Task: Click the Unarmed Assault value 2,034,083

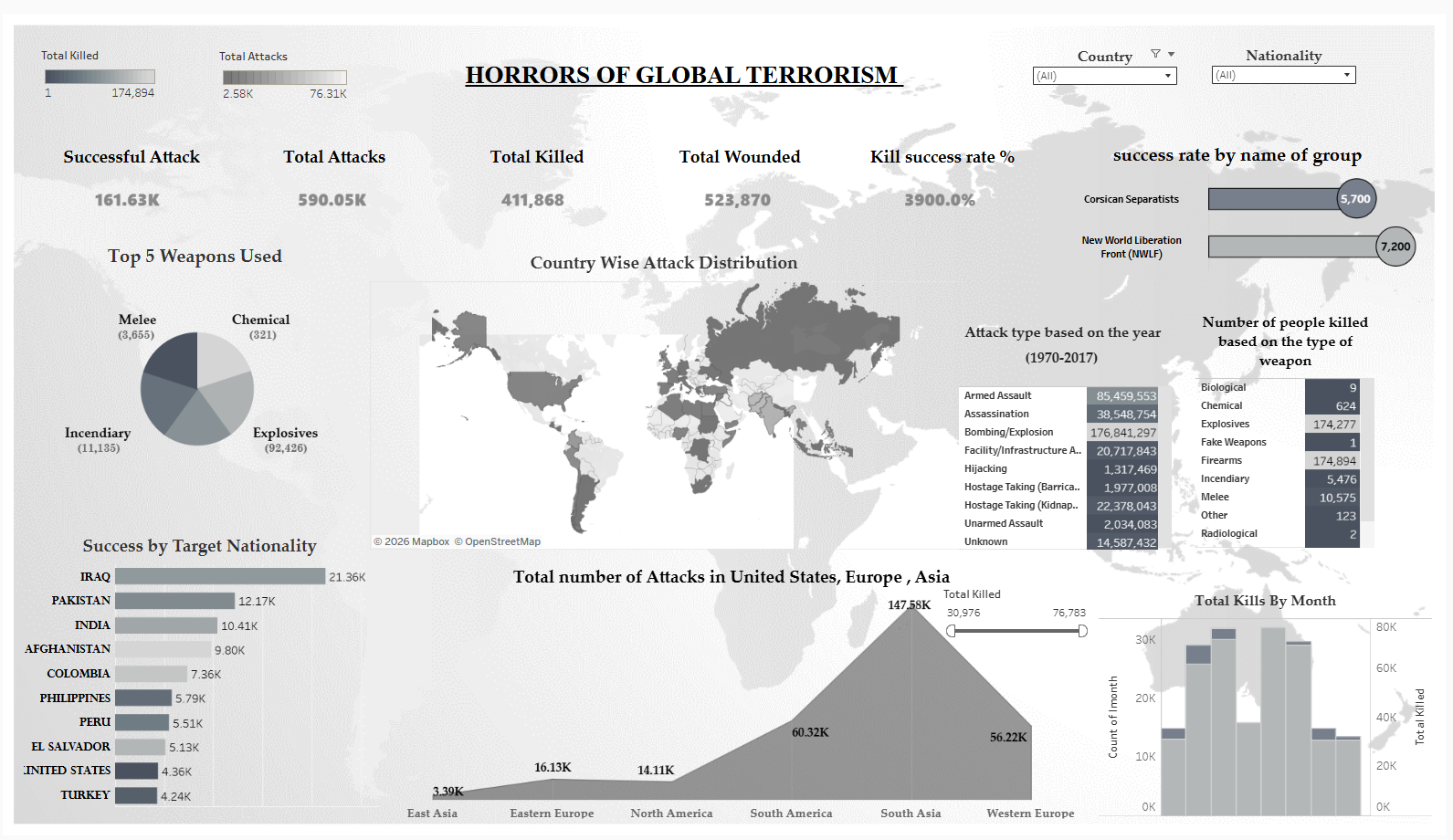Action: pos(1122,524)
